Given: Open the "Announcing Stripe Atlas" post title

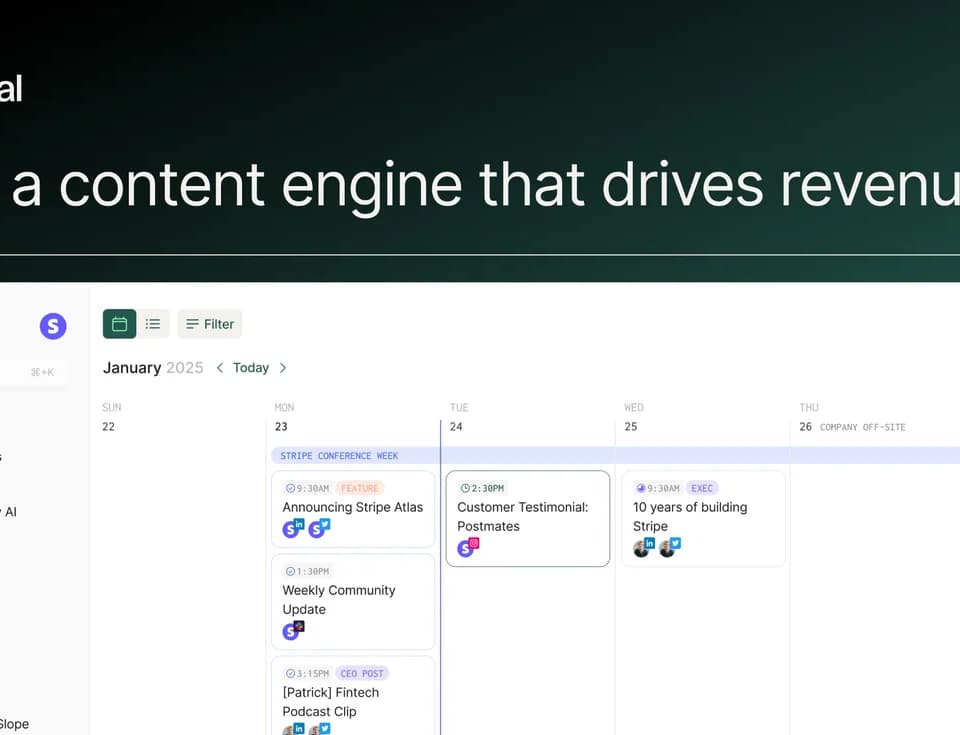Looking at the screenshot, I should [x=353, y=507].
